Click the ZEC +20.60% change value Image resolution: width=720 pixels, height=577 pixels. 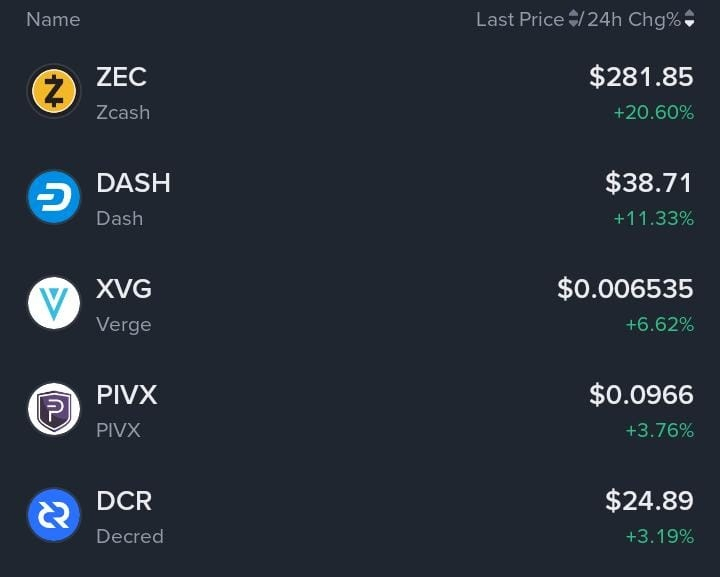tap(654, 113)
